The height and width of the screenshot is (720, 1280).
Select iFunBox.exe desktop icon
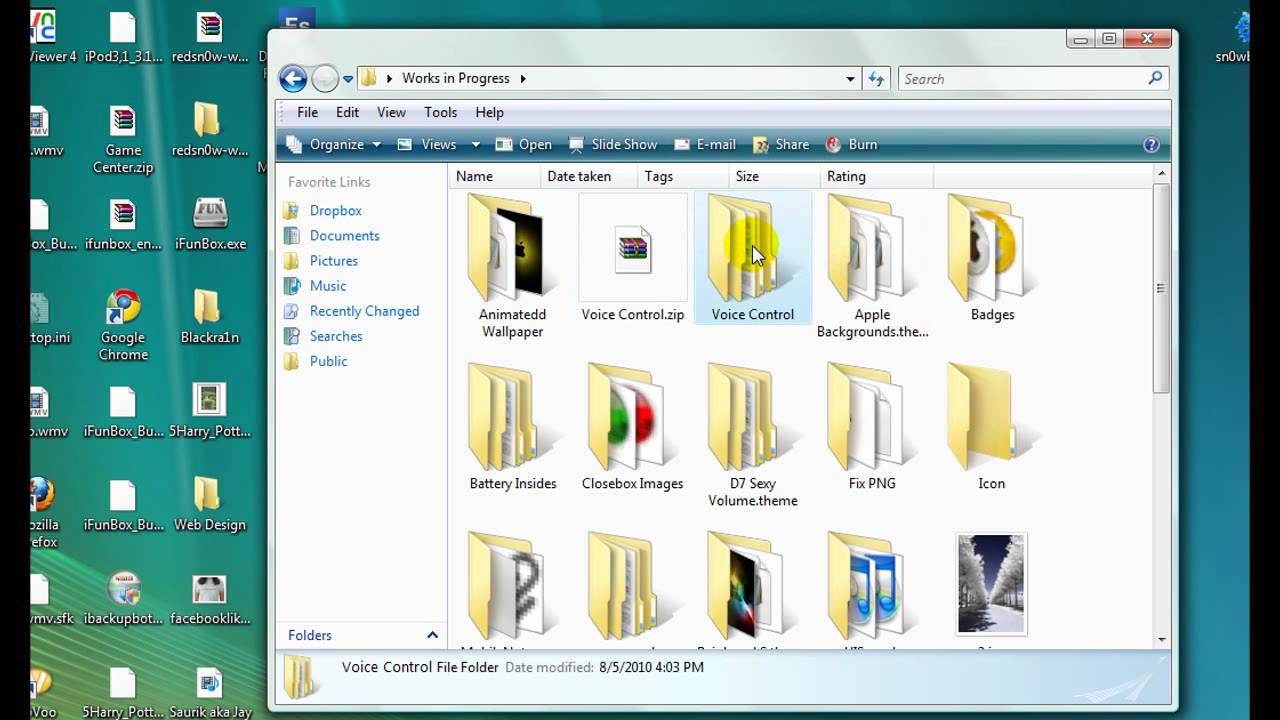click(x=210, y=223)
